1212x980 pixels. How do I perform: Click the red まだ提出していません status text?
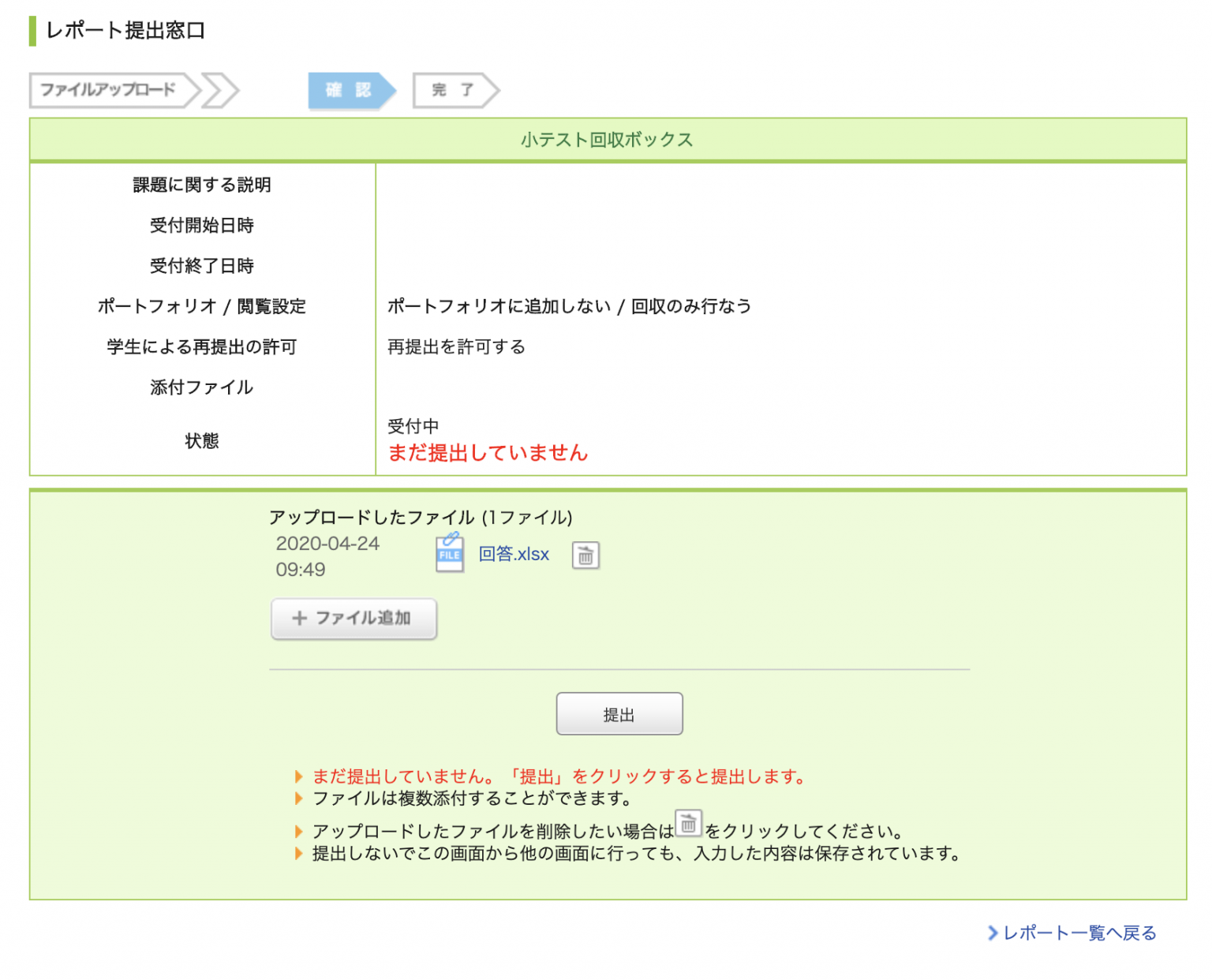(x=488, y=453)
